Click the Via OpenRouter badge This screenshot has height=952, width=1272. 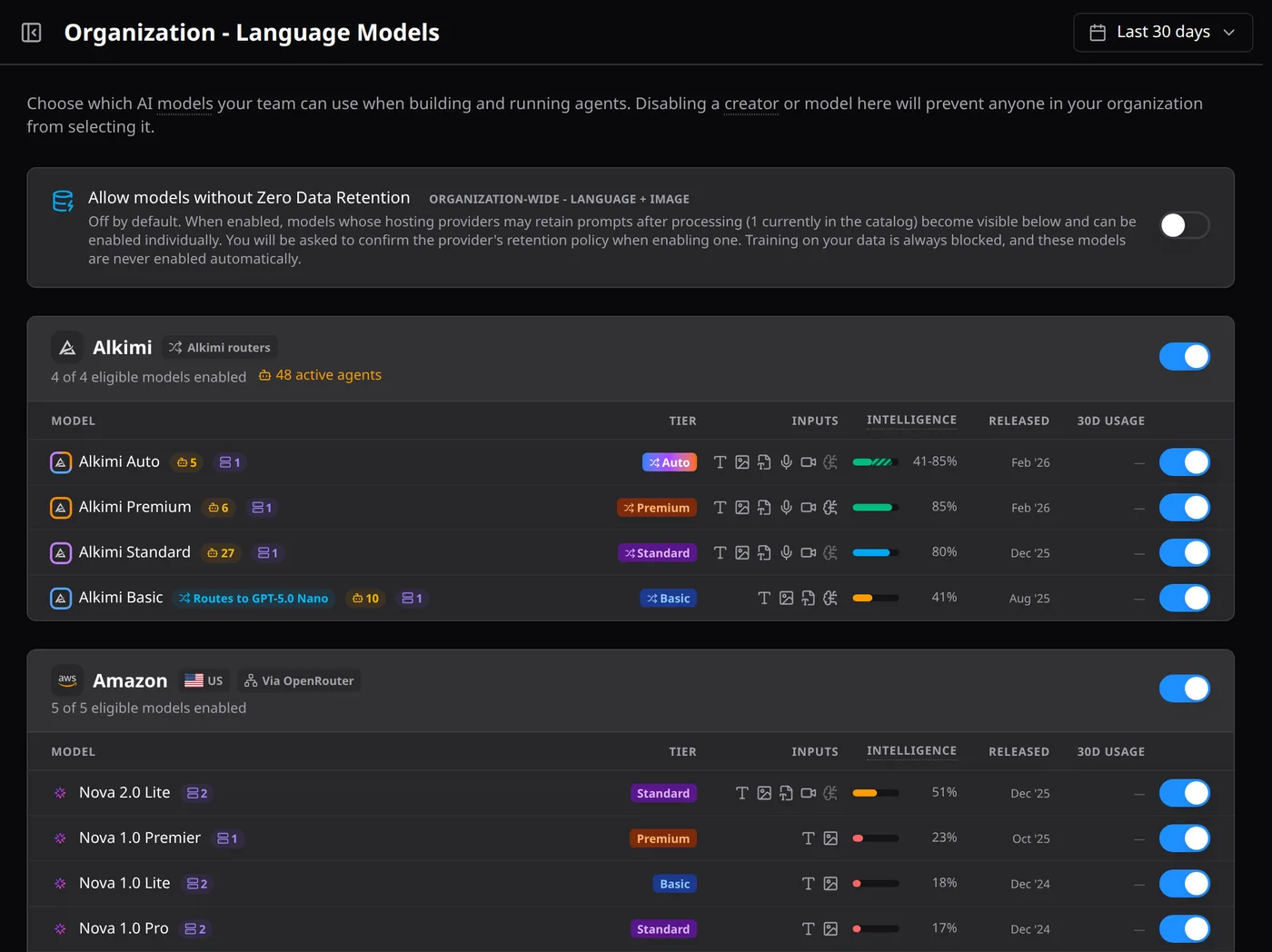(300, 680)
